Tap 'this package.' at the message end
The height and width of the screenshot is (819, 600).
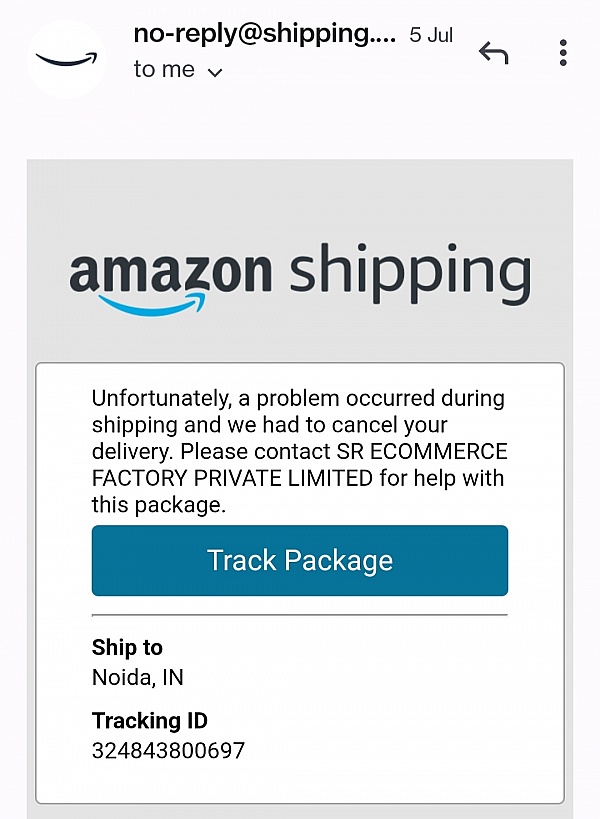point(159,505)
